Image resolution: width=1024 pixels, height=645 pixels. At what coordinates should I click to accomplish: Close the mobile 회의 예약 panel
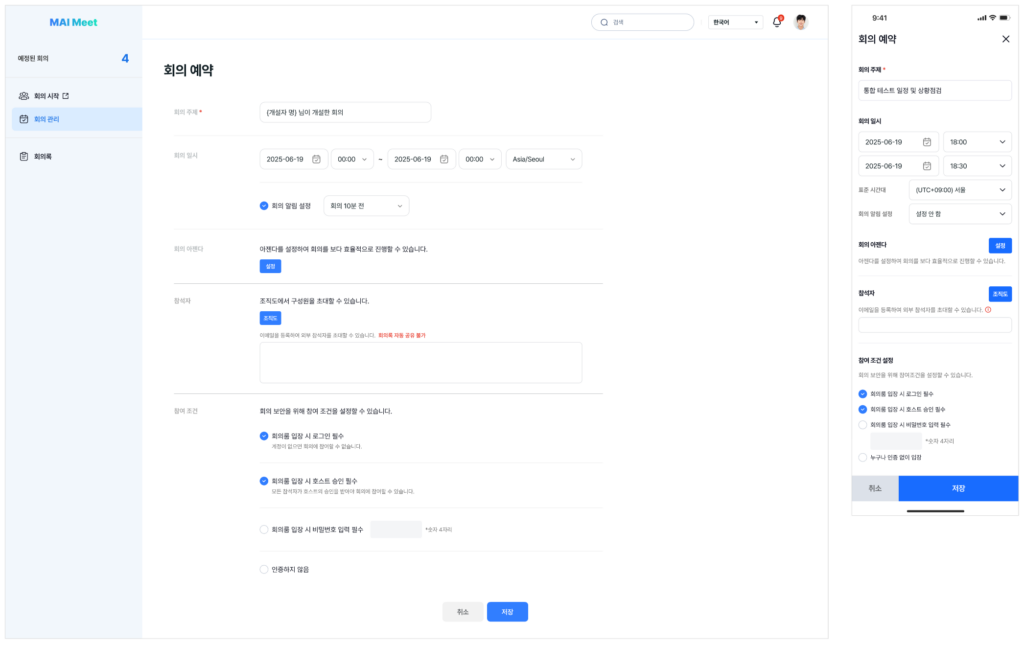pyautogui.click(x=1006, y=39)
